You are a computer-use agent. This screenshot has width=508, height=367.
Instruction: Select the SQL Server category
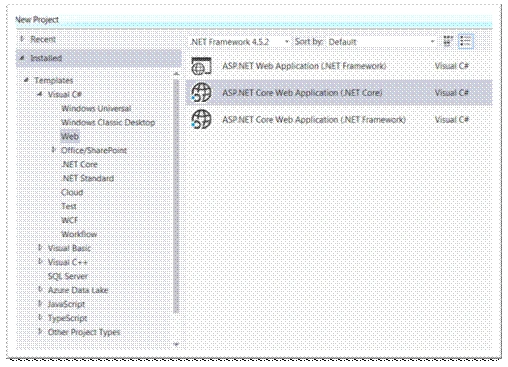pos(68,276)
